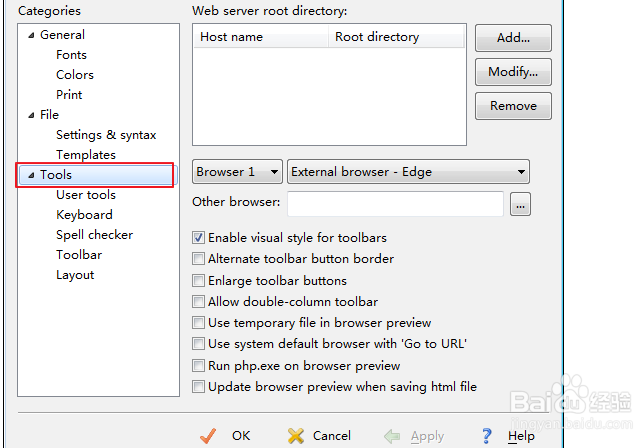Collapse the General category tree arrow
The height and width of the screenshot is (448, 644).
click(30, 35)
